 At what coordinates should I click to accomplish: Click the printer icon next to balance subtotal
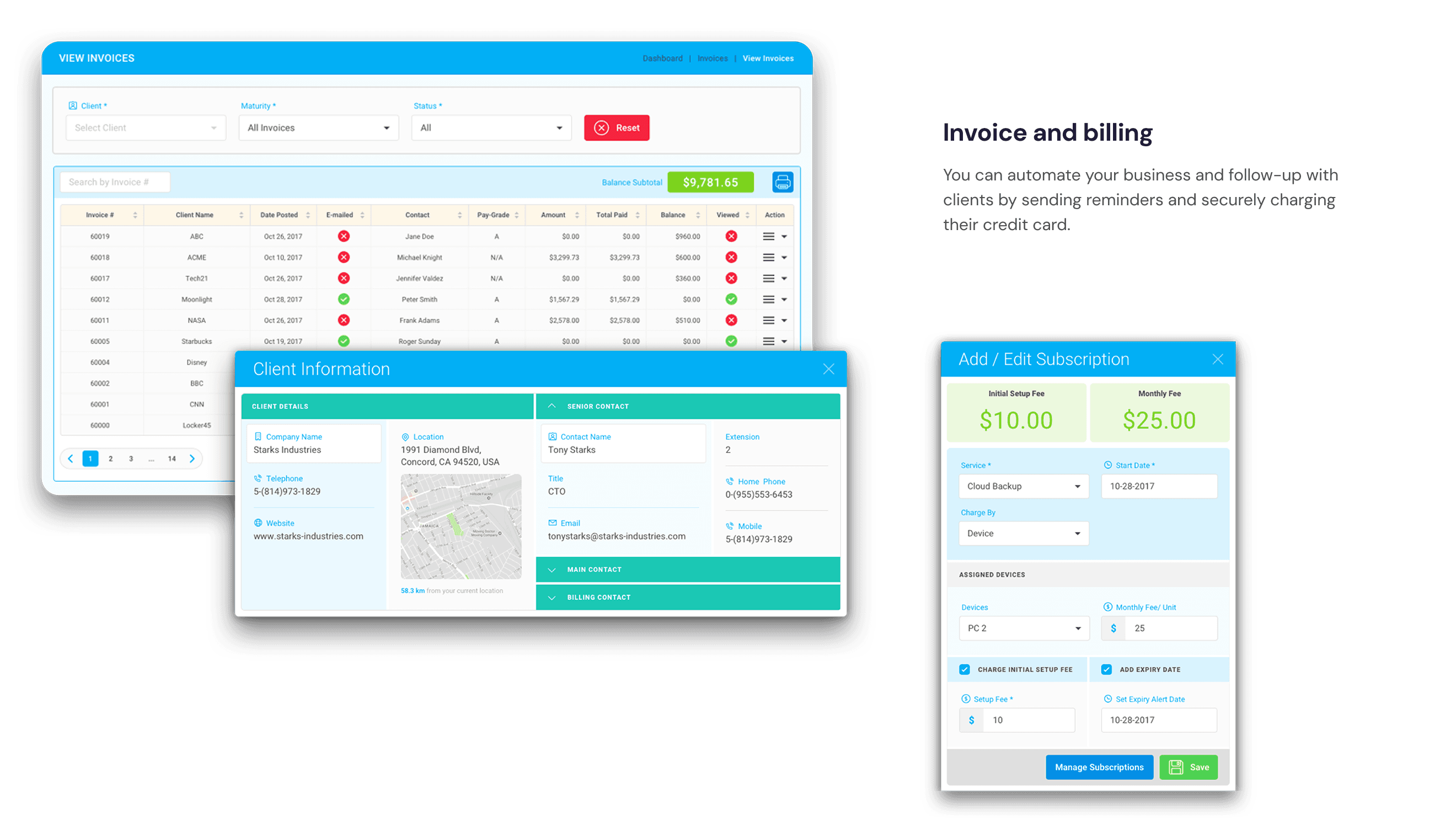pos(783,182)
